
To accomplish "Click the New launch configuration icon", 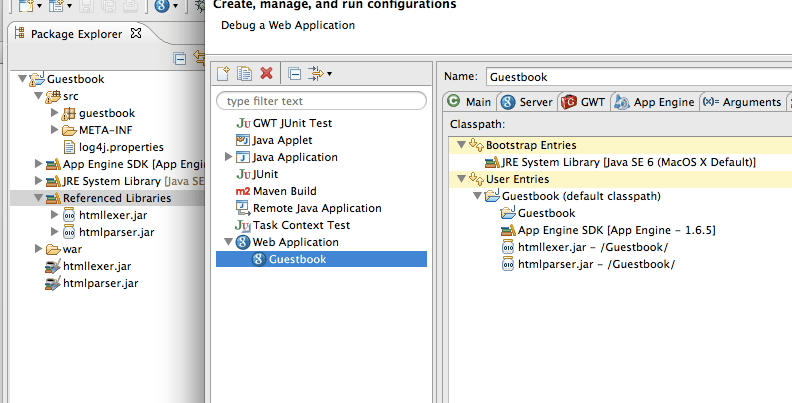I will pos(223,74).
